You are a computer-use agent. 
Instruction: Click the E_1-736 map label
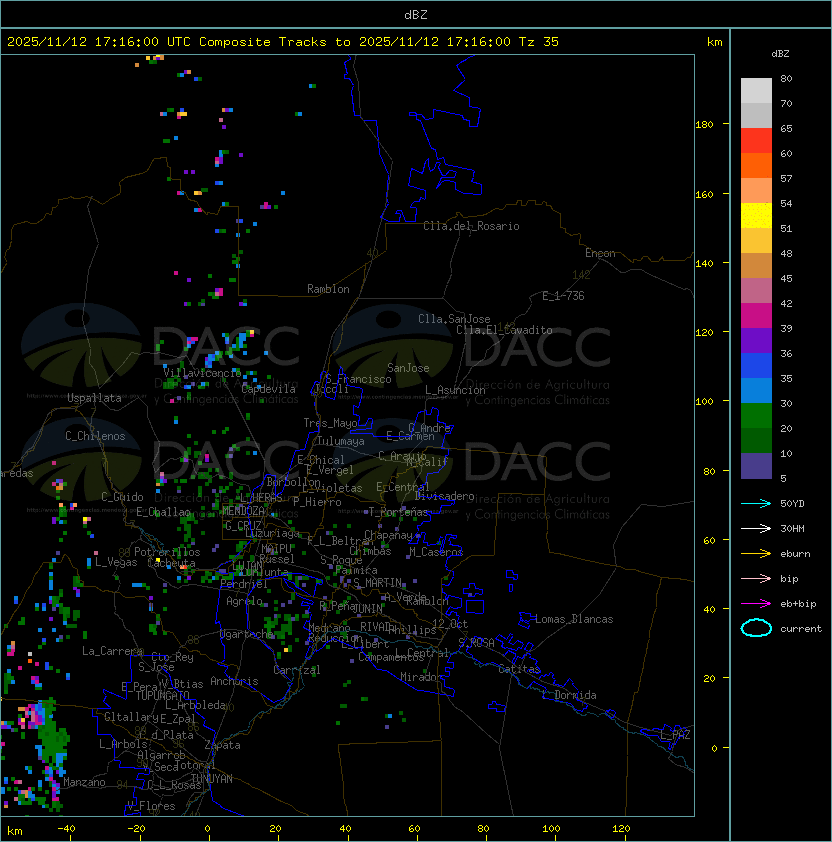563,296
